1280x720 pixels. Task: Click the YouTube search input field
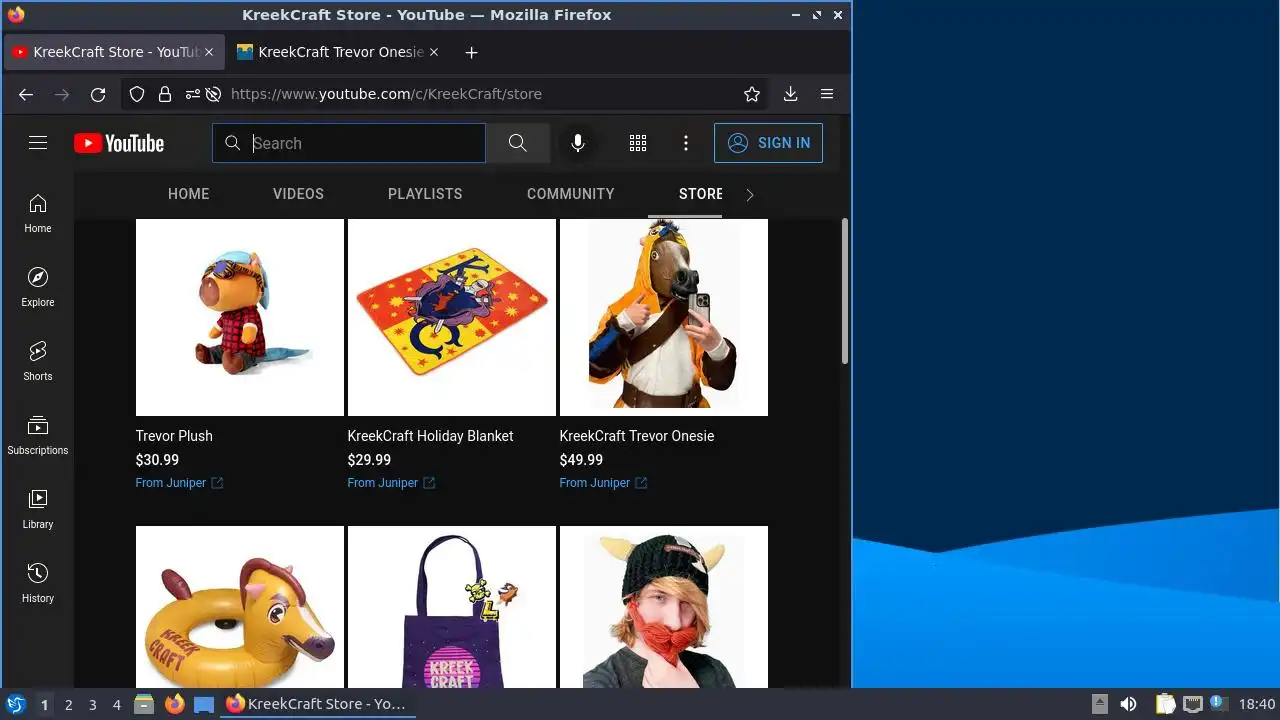[349, 143]
